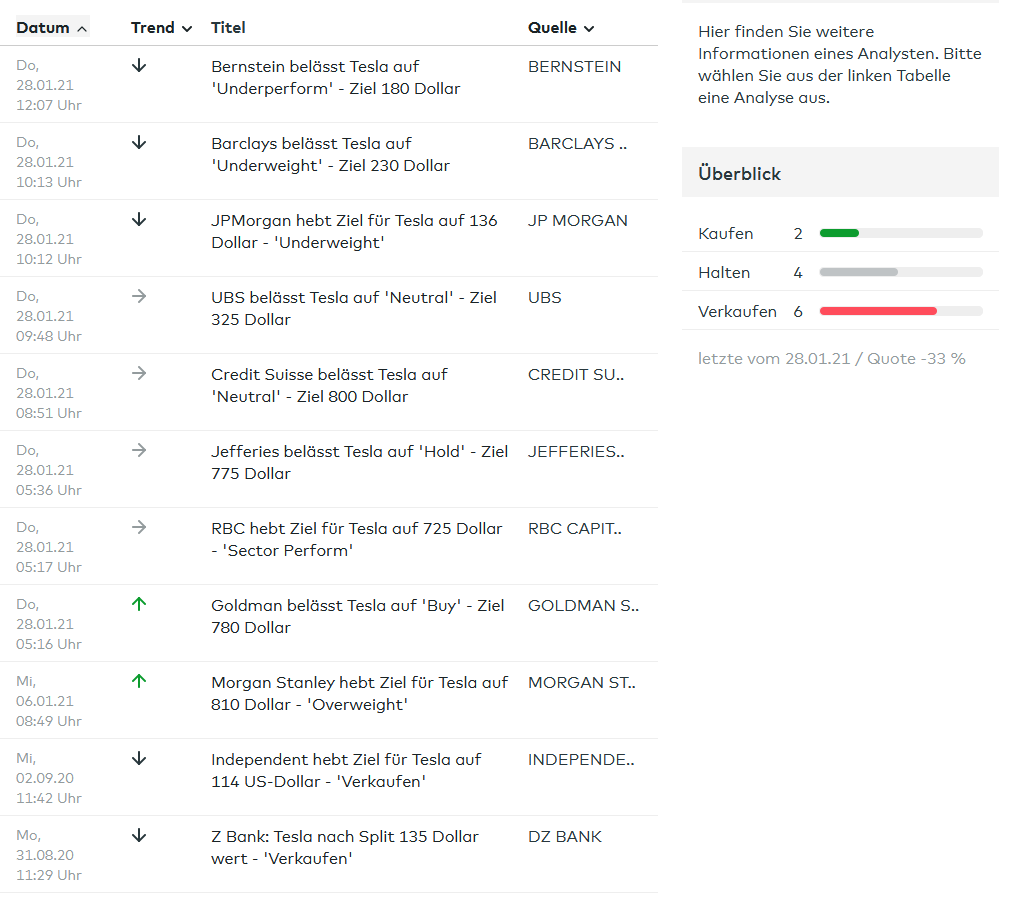The image size is (1012, 899).
Task: Click the INDEPENDE.. source cell
Action: click(581, 760)
